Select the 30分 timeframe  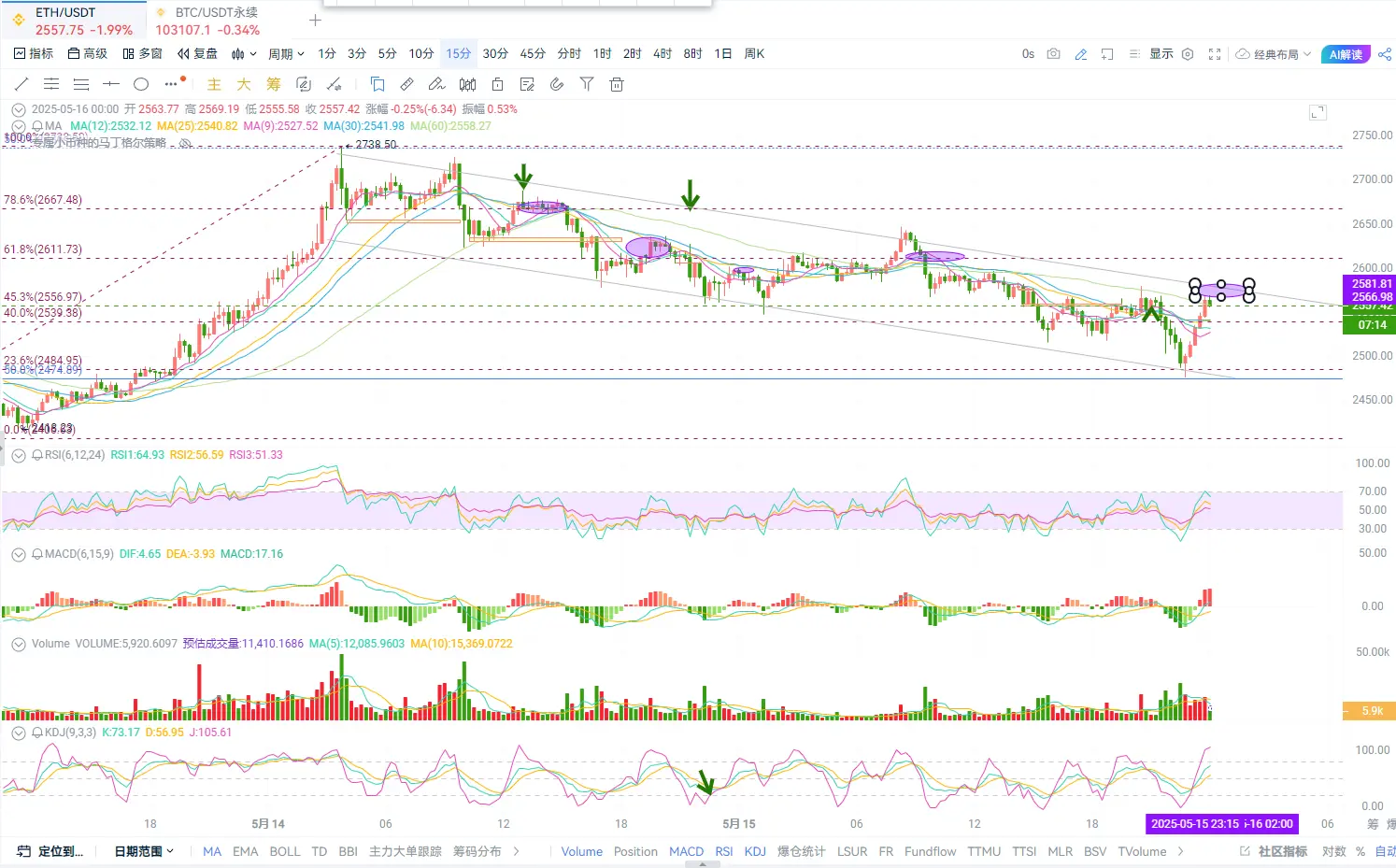pos(495,54)
